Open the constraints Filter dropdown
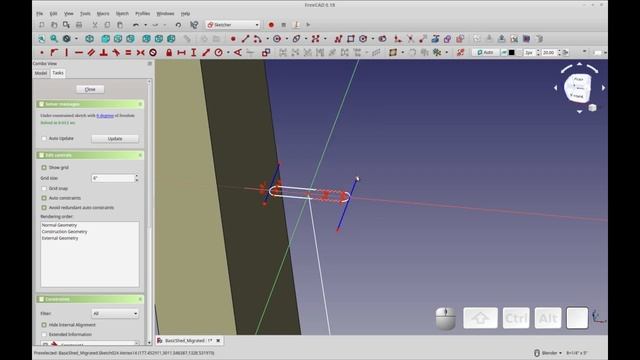This screenshot has width=640, height=360. (x=115, y=313)
